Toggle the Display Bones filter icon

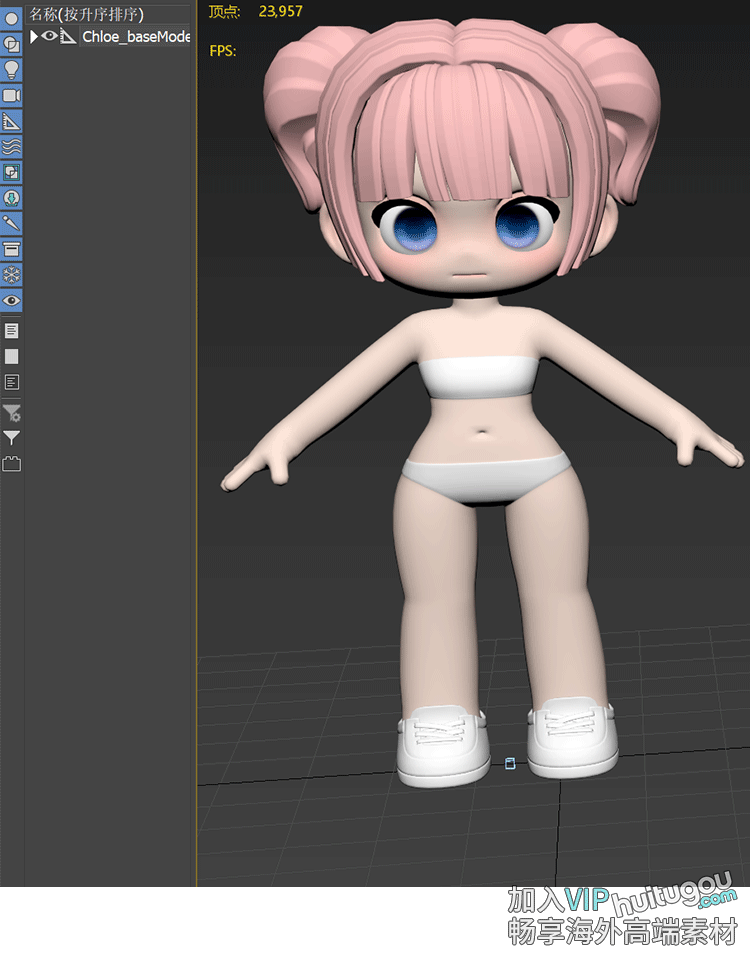(12, 223)
